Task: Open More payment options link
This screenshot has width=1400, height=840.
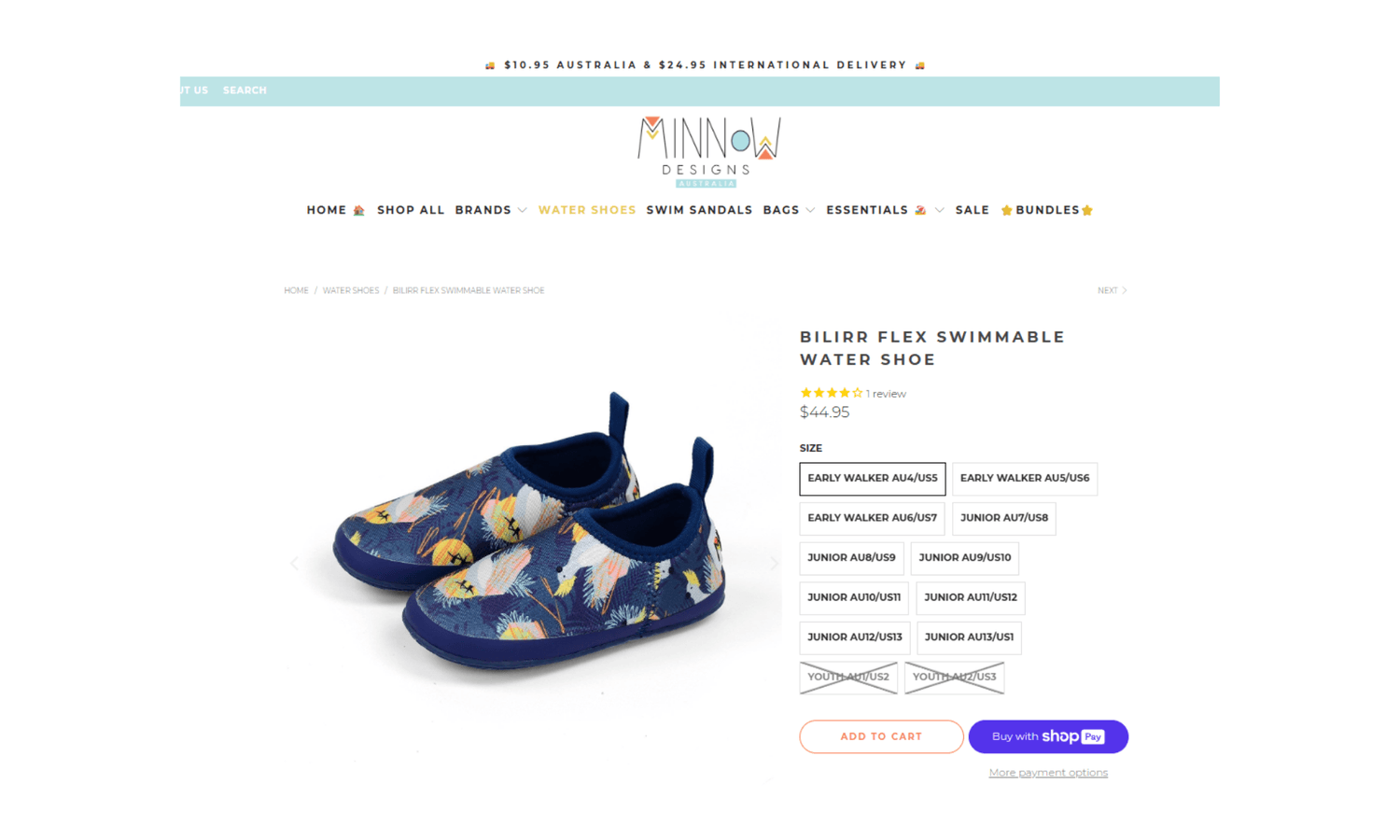Action: 1048,773
